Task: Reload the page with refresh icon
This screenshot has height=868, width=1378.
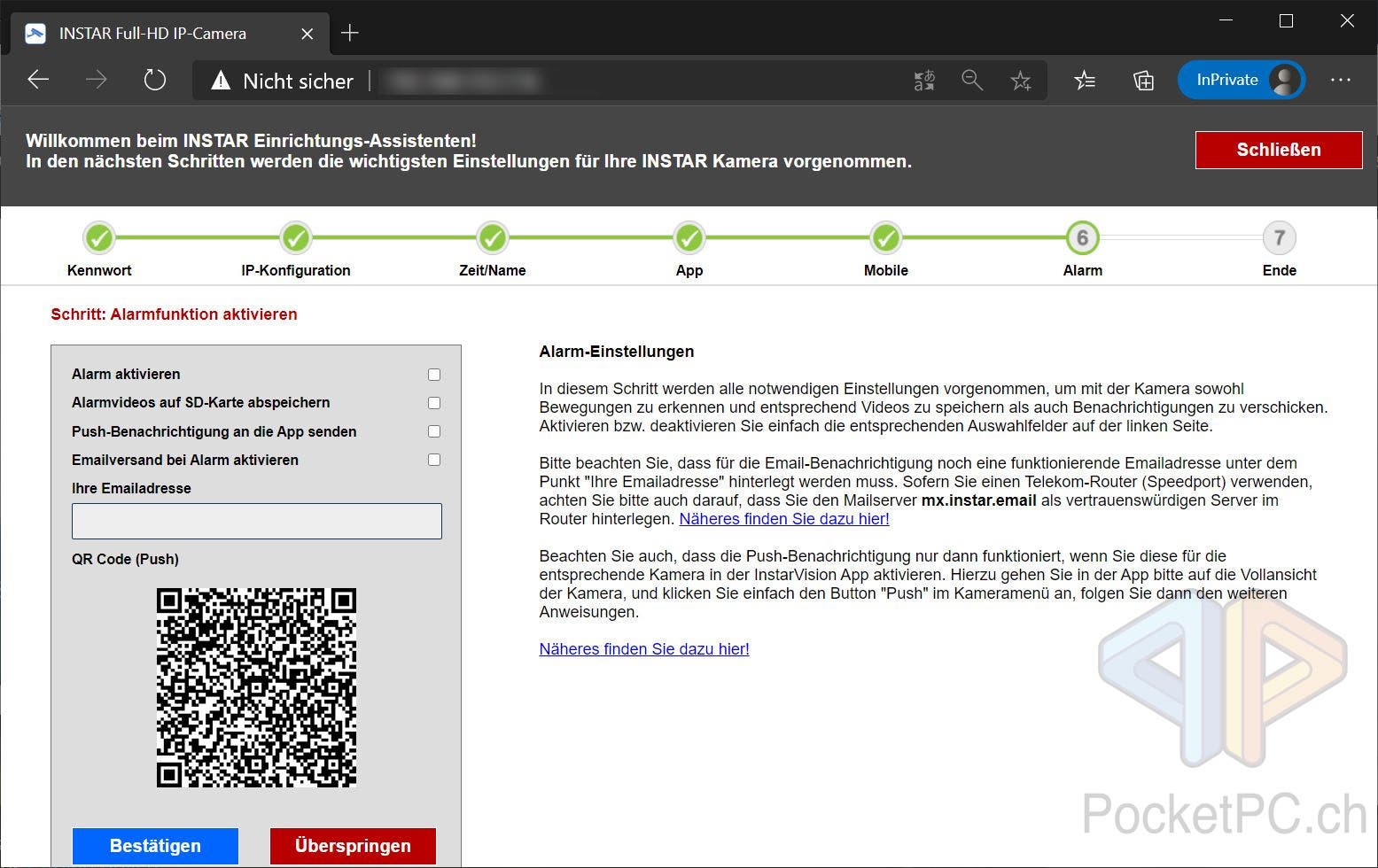Action: tap(155, 80)
